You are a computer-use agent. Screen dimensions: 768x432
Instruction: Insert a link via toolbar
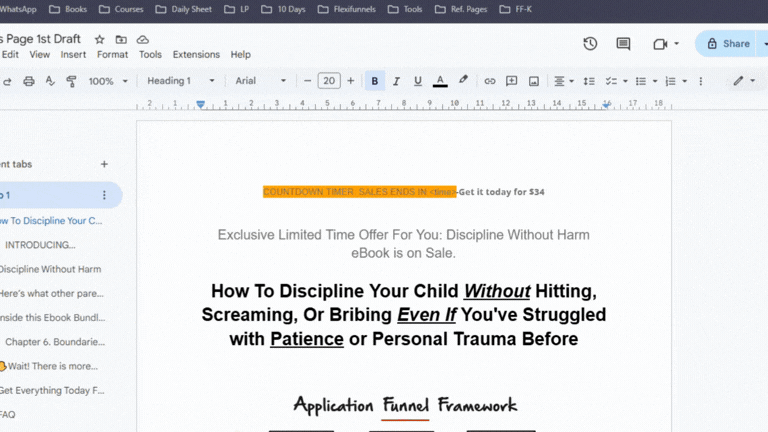coord(489,81)
